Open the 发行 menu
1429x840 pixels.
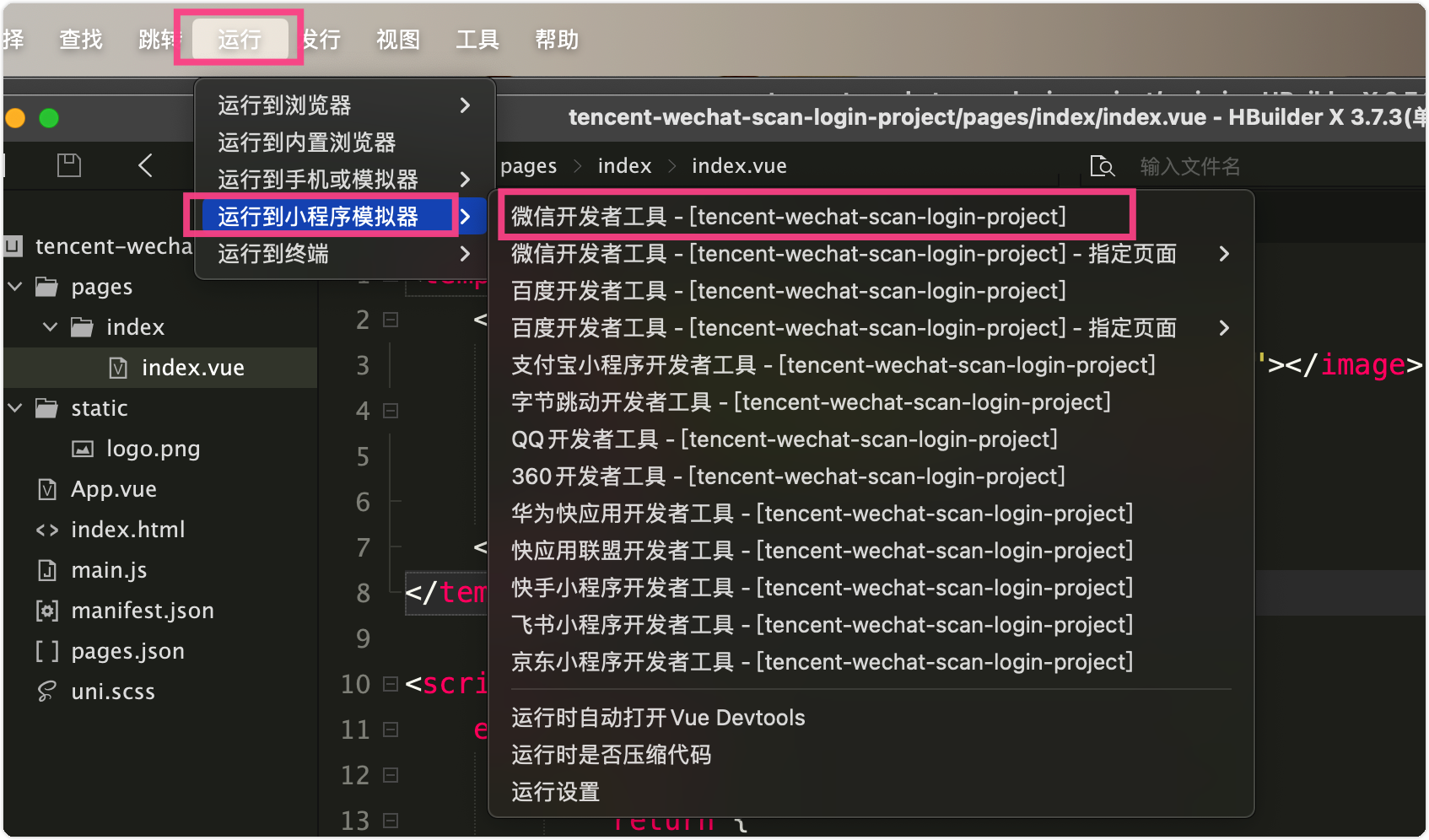pos(322,39)
